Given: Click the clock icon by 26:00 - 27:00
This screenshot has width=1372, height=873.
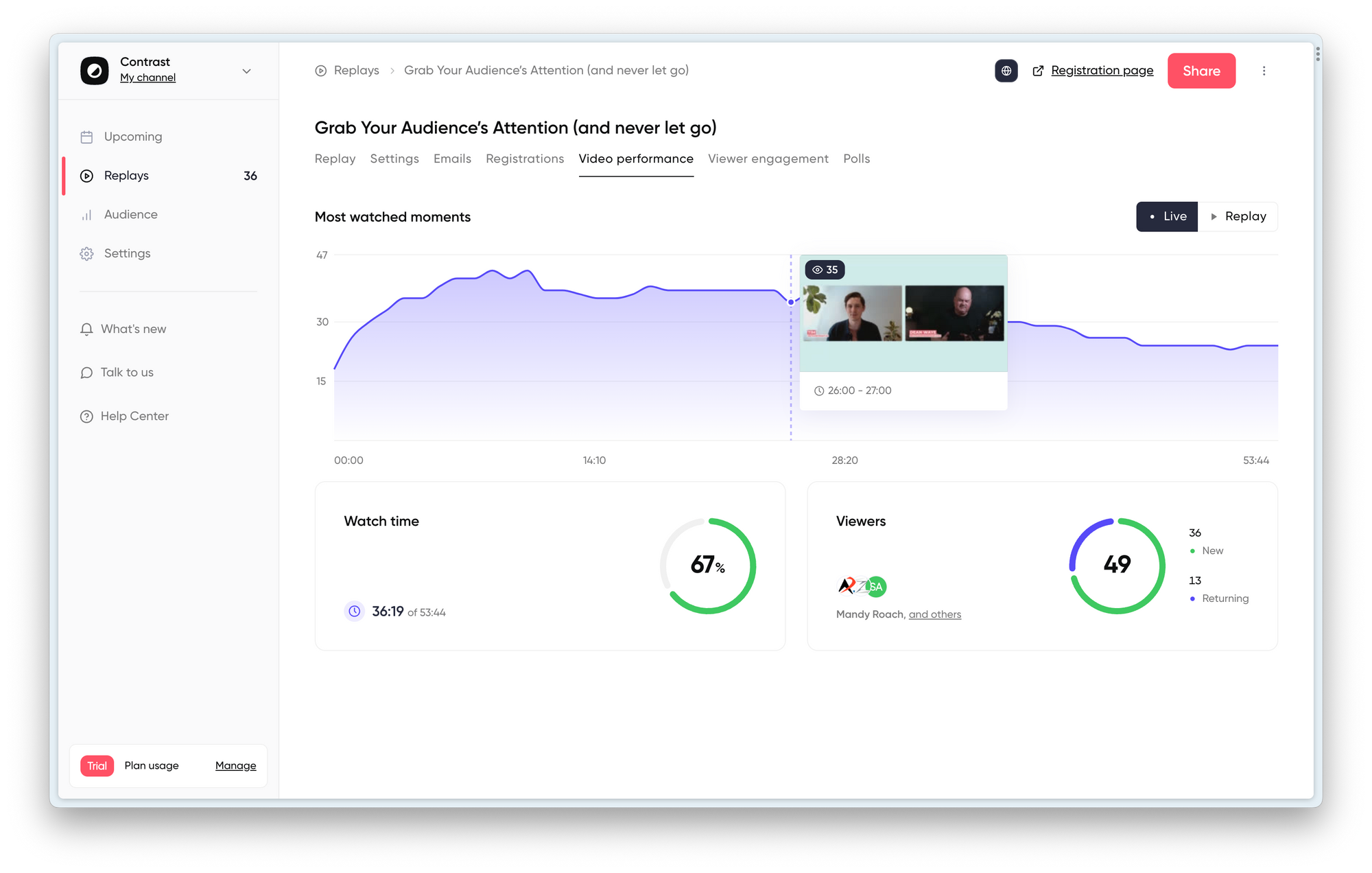Looking at the screenshot, I should pyautogui.click(x=818, y=391).
